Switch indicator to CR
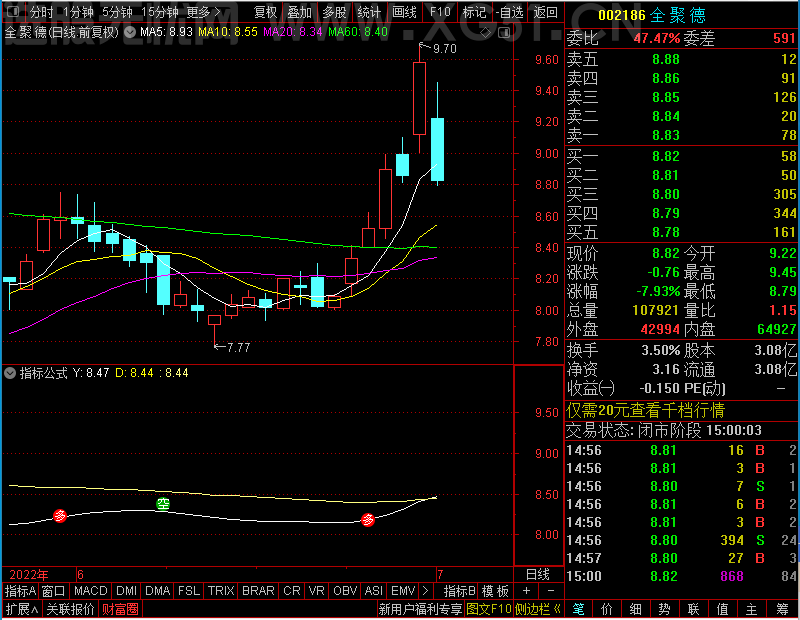This screenshot has width=800, height=620. coord(291,591)
